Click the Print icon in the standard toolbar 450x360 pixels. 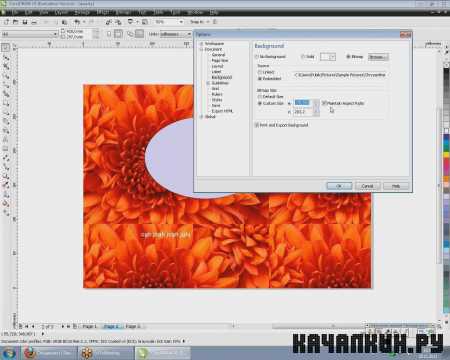(x=34, y=22)
